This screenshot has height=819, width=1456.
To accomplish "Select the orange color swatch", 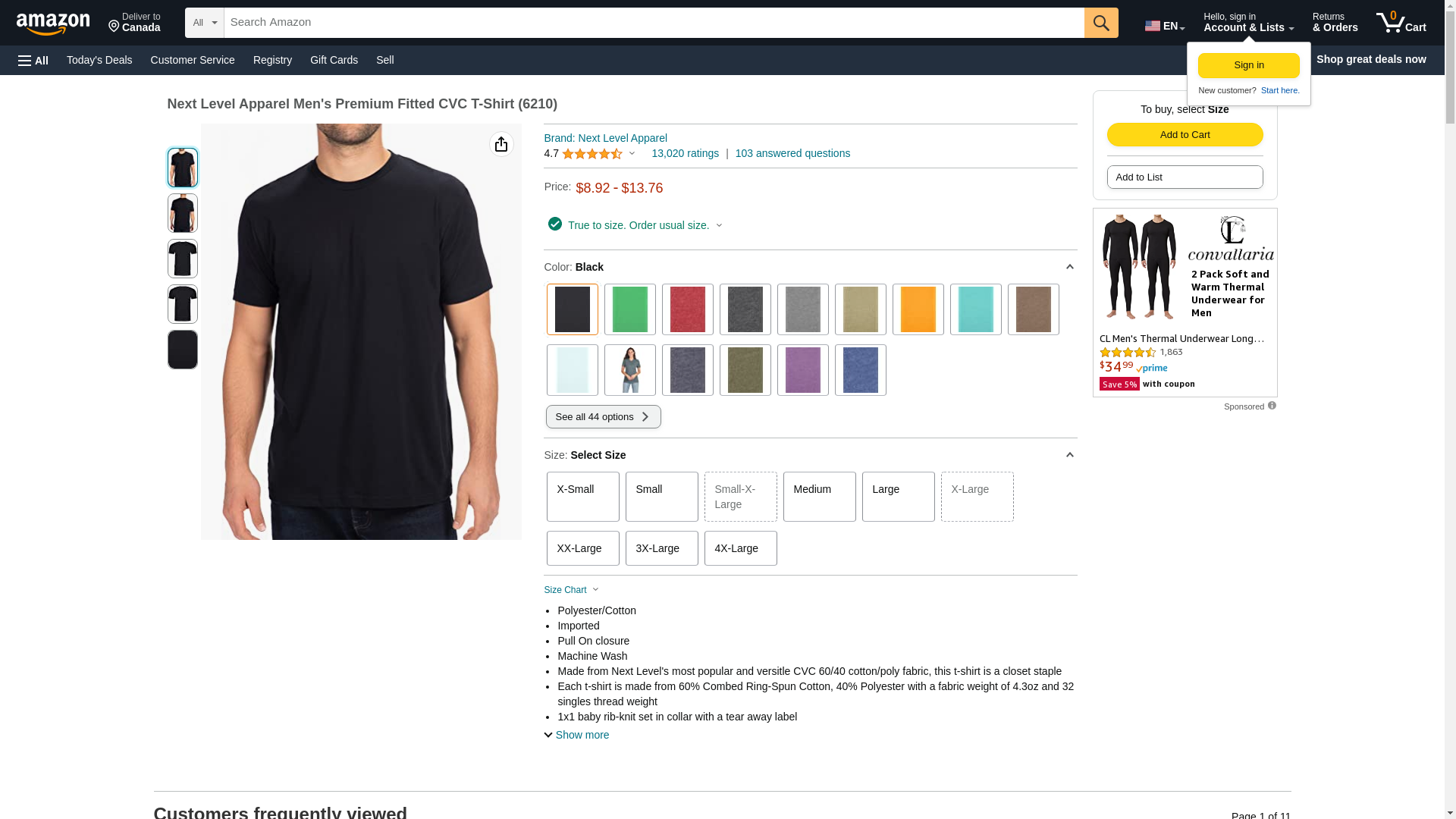I will click(x=918, y=309).
